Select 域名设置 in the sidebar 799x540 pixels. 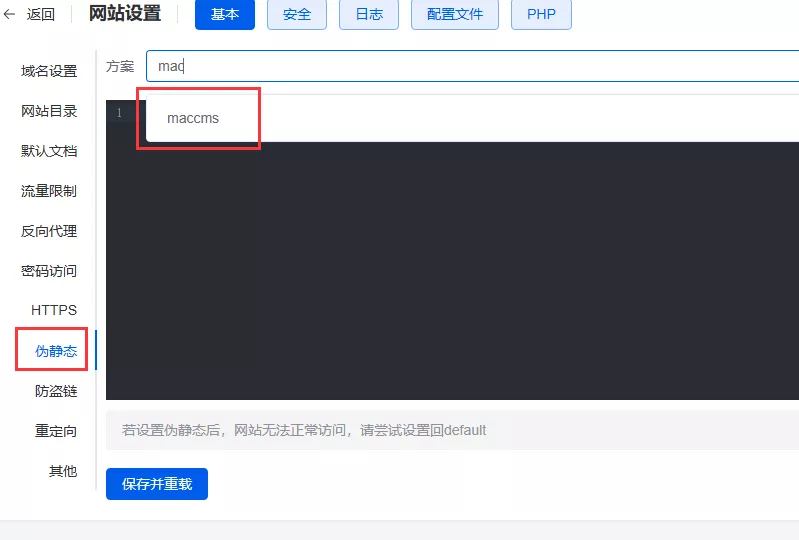coord(49,71)
